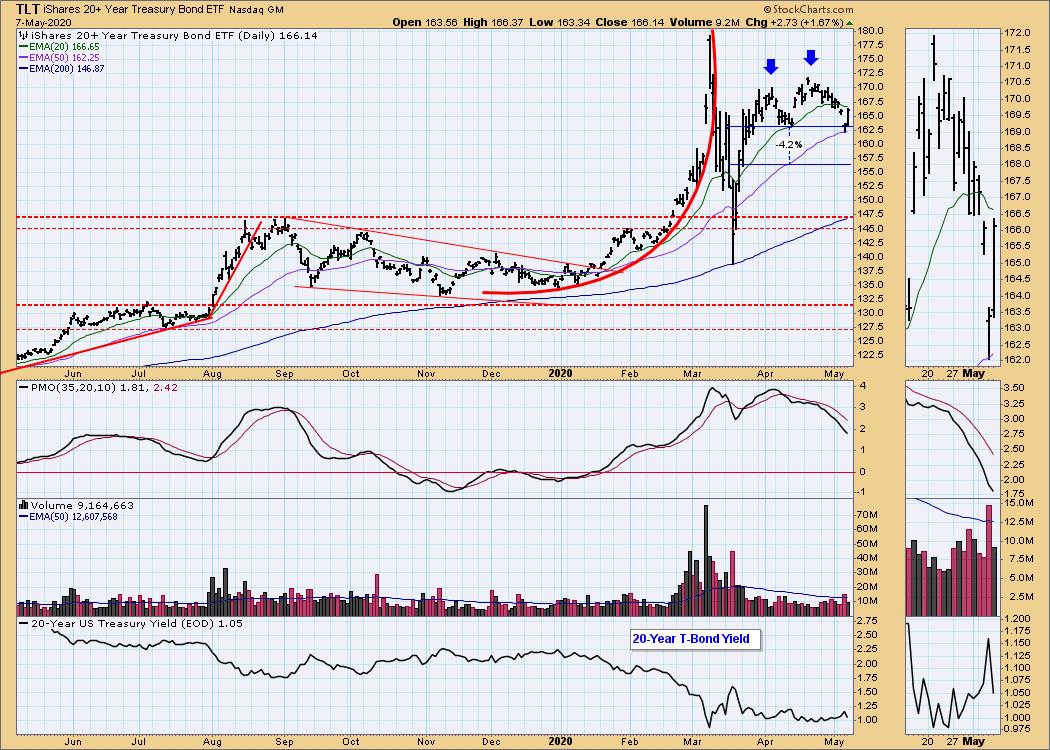The height and width of the screenshot is (750, 1050).
Task: Click the 147.5 price axis label
Action: point(869,214)
